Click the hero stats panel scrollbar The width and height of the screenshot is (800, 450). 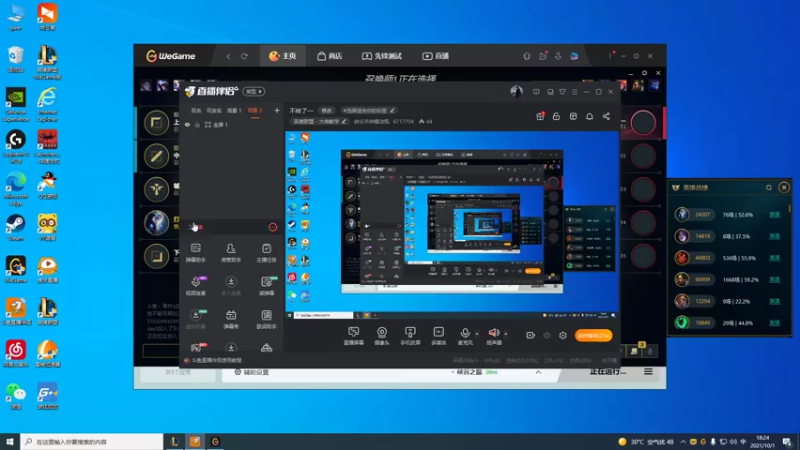(789, 208)
